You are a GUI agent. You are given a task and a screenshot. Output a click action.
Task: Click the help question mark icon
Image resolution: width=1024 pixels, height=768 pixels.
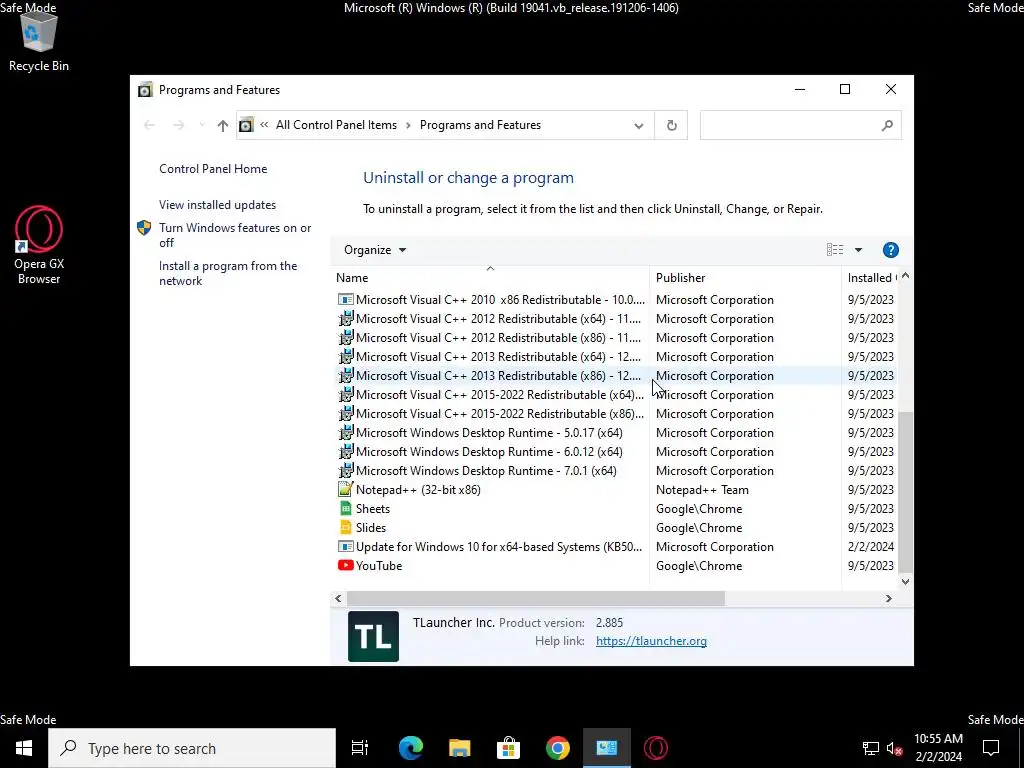pyautogui.click(x=890, y=250)
